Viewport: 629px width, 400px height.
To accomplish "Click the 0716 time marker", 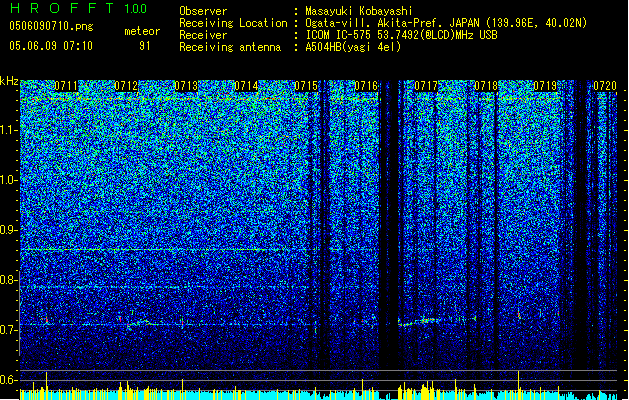I will (x=366, y=86).
